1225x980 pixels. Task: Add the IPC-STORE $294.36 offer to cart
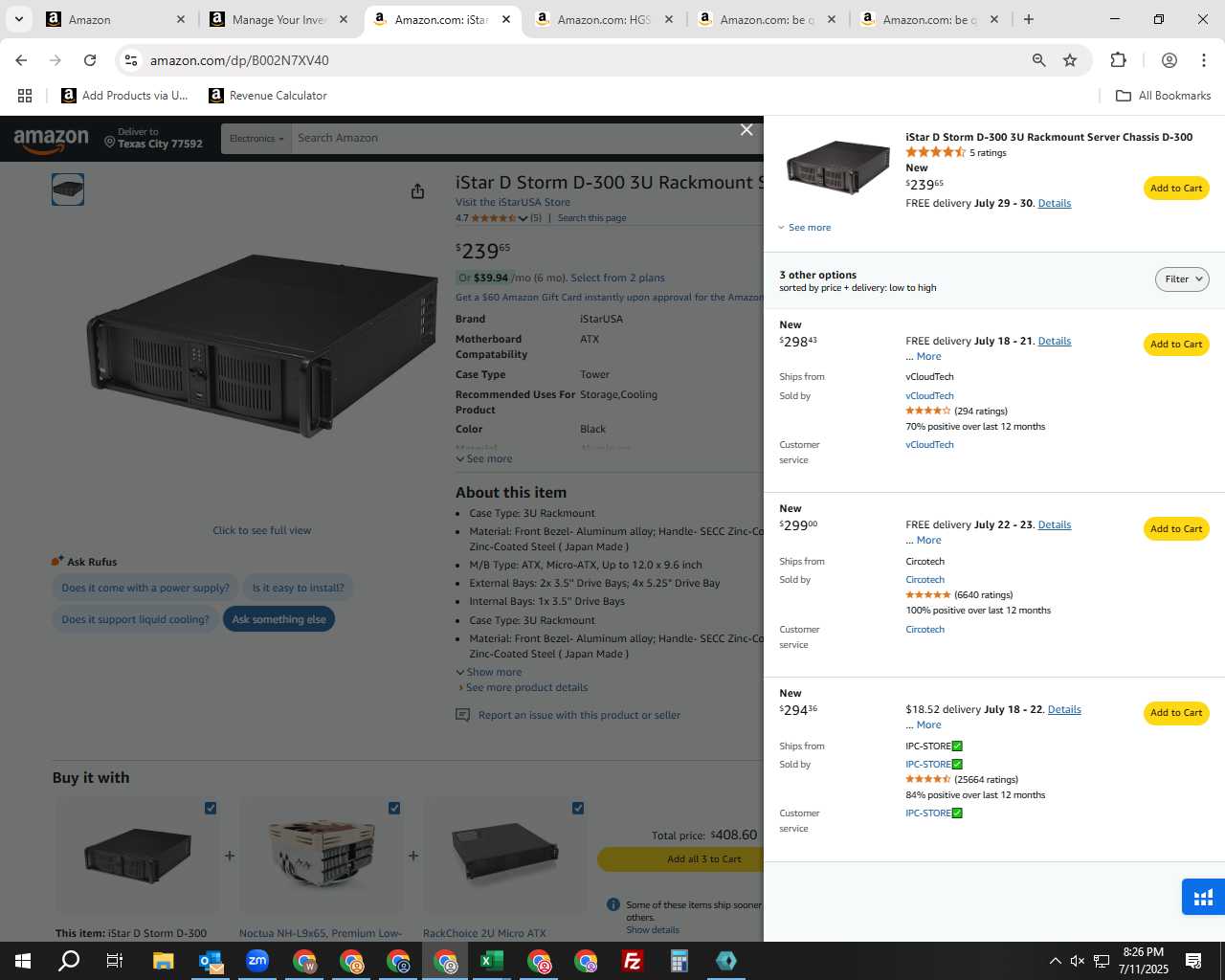pyautogui.click(x=1176, y=713)
